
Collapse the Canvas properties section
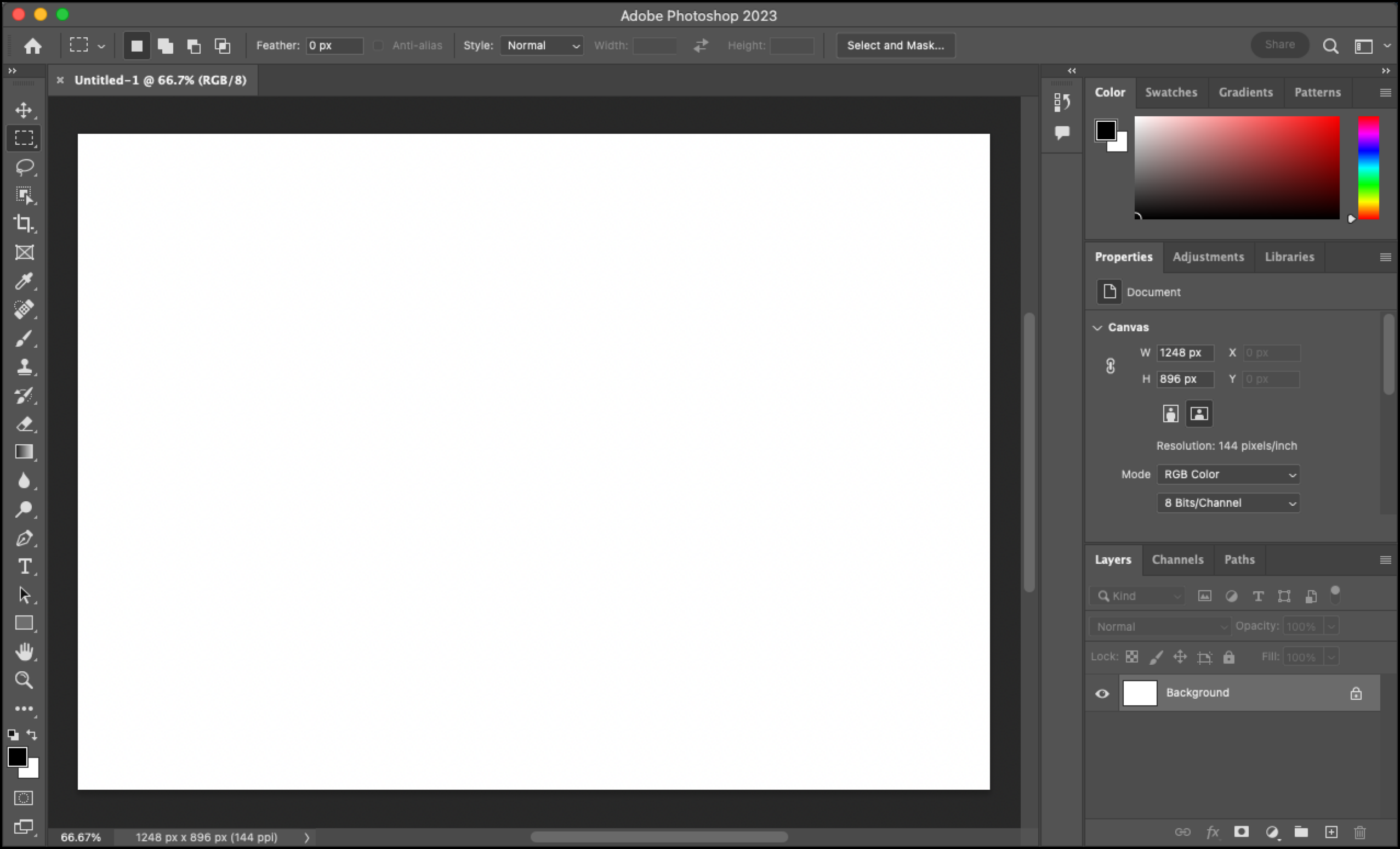click(x=1097, y=327)
